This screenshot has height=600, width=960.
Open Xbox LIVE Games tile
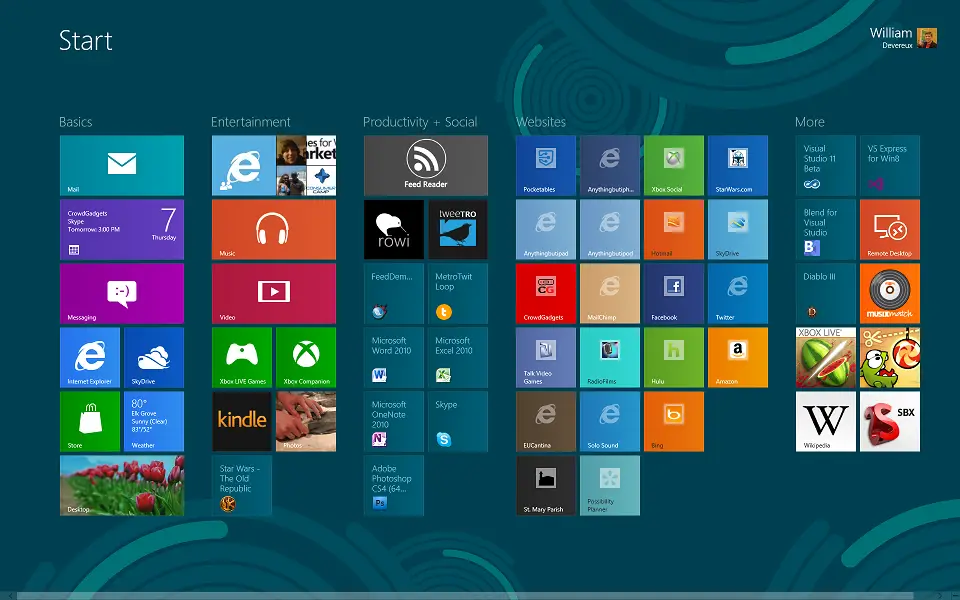pos(242,358)
